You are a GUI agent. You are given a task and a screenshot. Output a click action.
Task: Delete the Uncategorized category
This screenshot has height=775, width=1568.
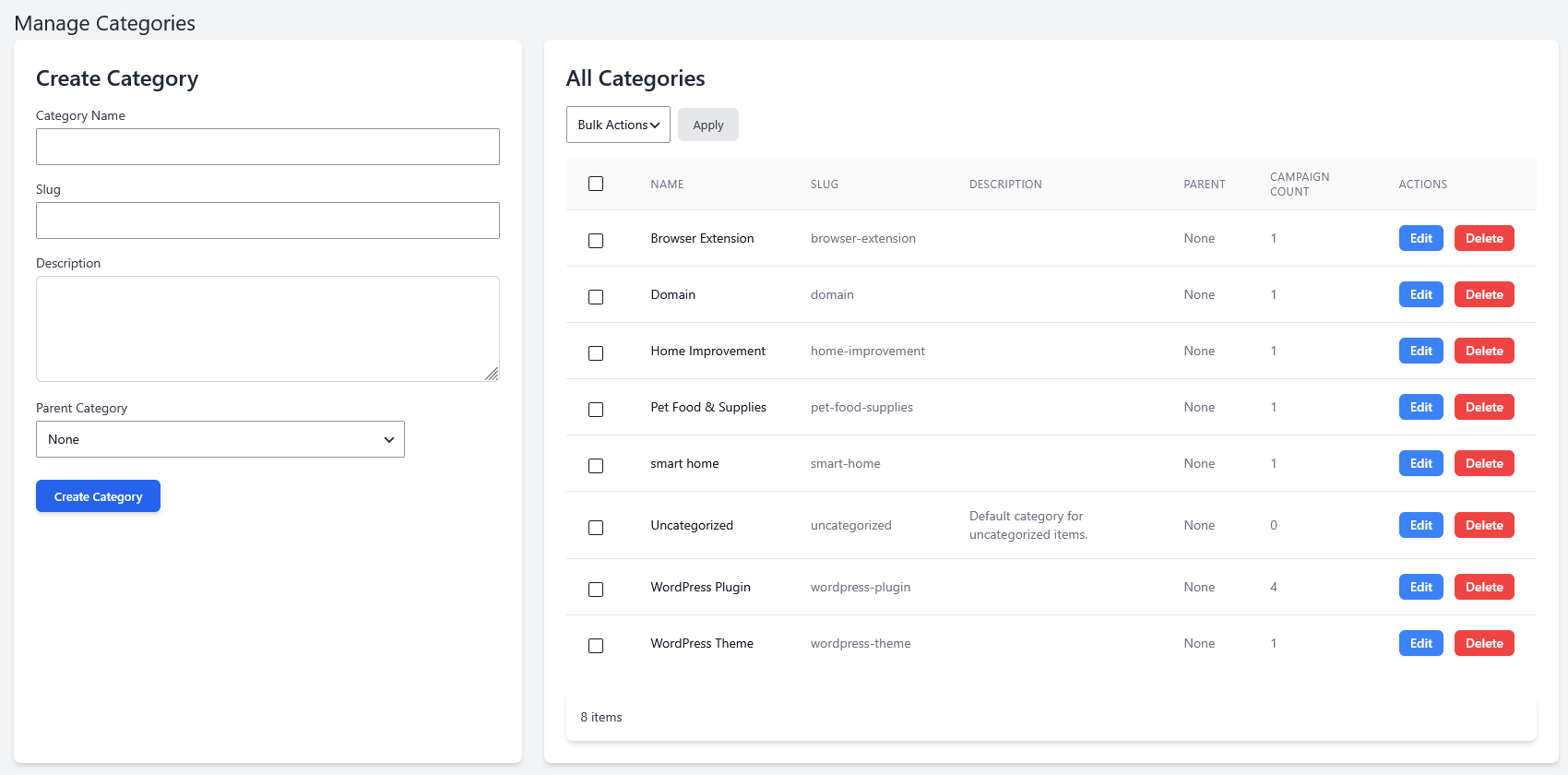(1484, 525)
